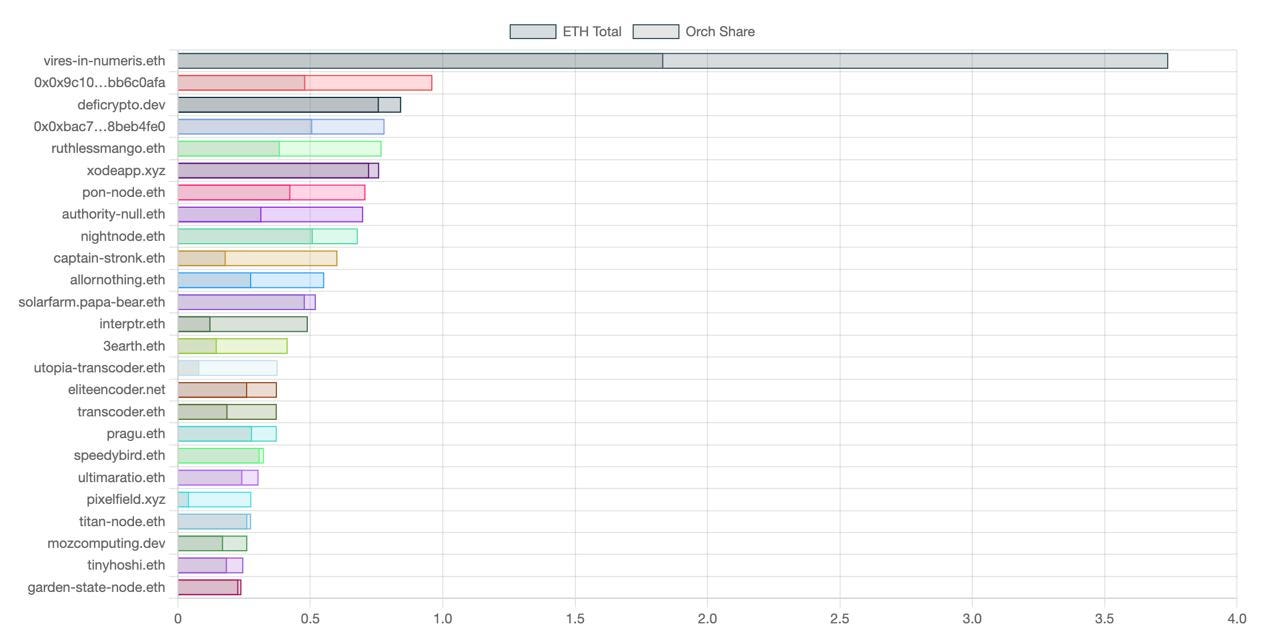Viewport: 1280px width, 635px height.
Task: Click the ultimaratio.eth bar
Action: click(218, 478)
